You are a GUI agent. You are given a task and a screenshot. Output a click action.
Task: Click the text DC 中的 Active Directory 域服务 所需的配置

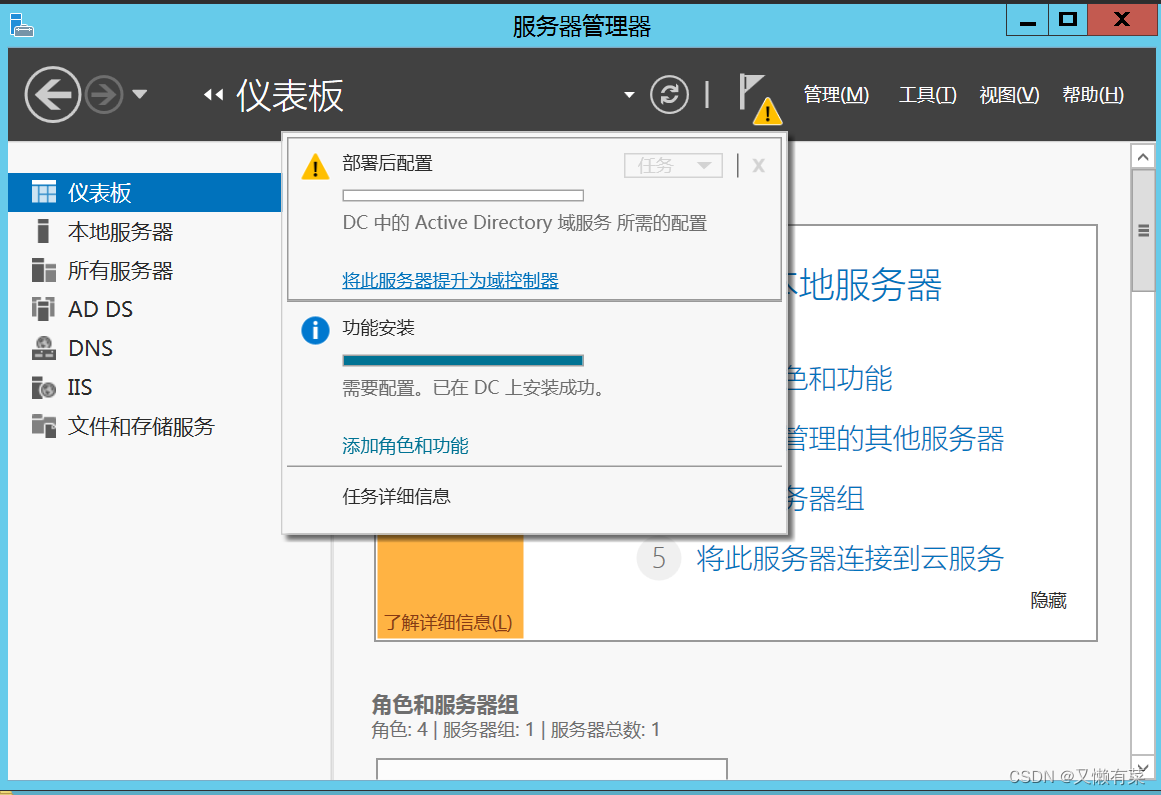tap(525, 223)
